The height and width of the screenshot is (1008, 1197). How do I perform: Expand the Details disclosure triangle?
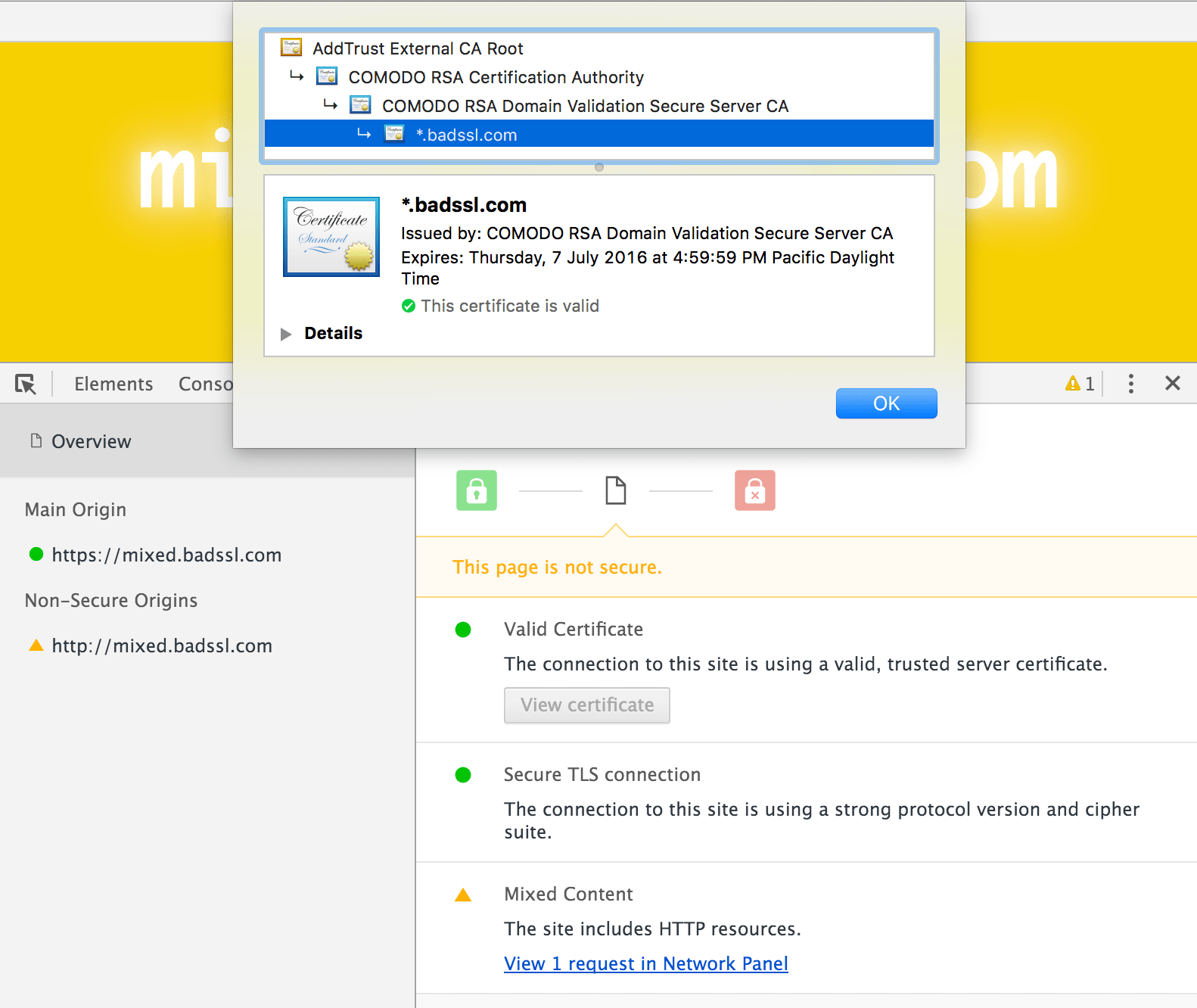click(286, 334)
